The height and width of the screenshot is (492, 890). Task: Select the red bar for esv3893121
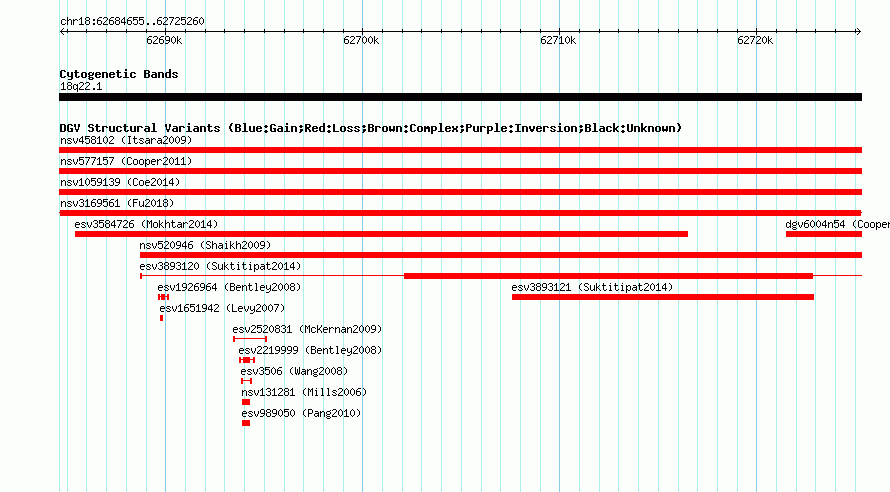(662, 297)
